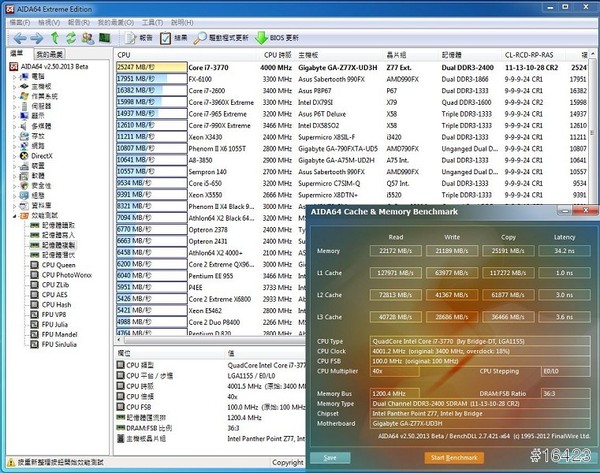Expand the DirectX tree node
This screenshot has width=600, height=473.
(12, 156)
